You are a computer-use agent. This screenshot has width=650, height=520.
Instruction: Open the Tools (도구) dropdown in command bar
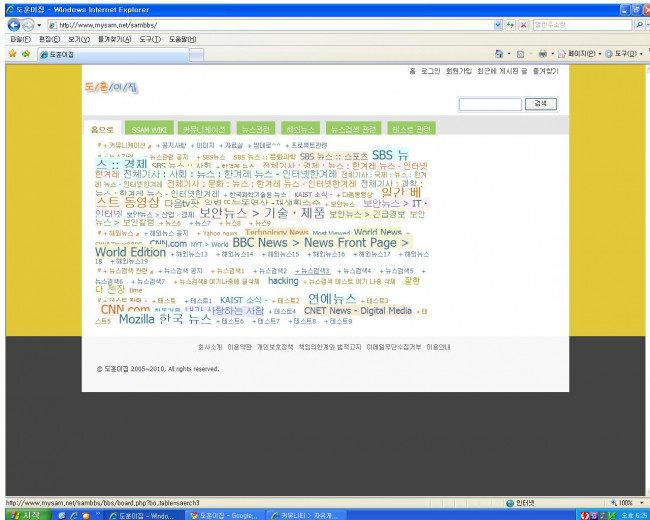627,53
